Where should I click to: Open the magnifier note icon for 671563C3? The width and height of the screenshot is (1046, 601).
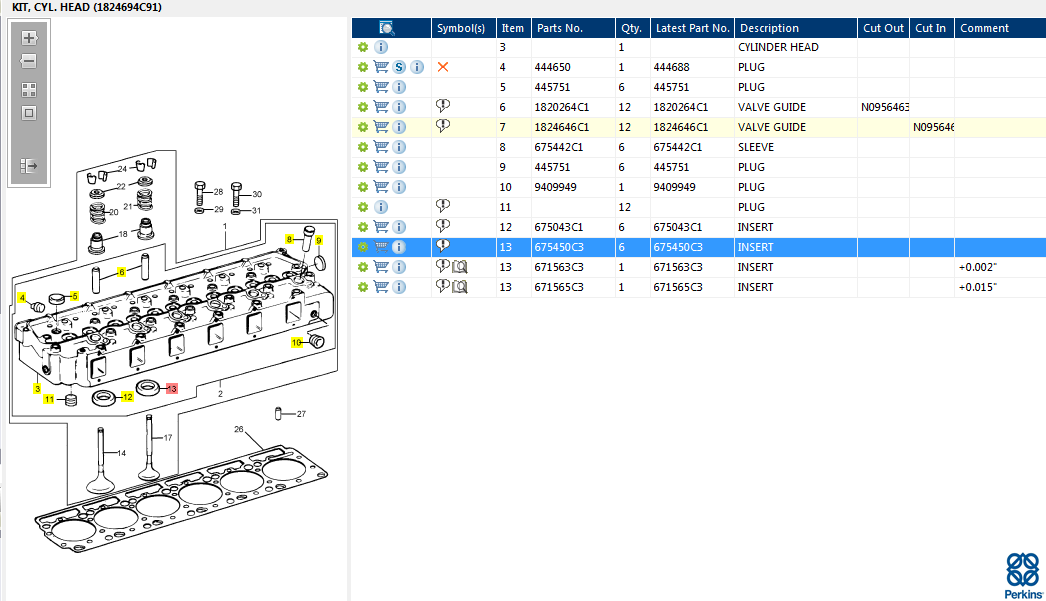[460, 267]
